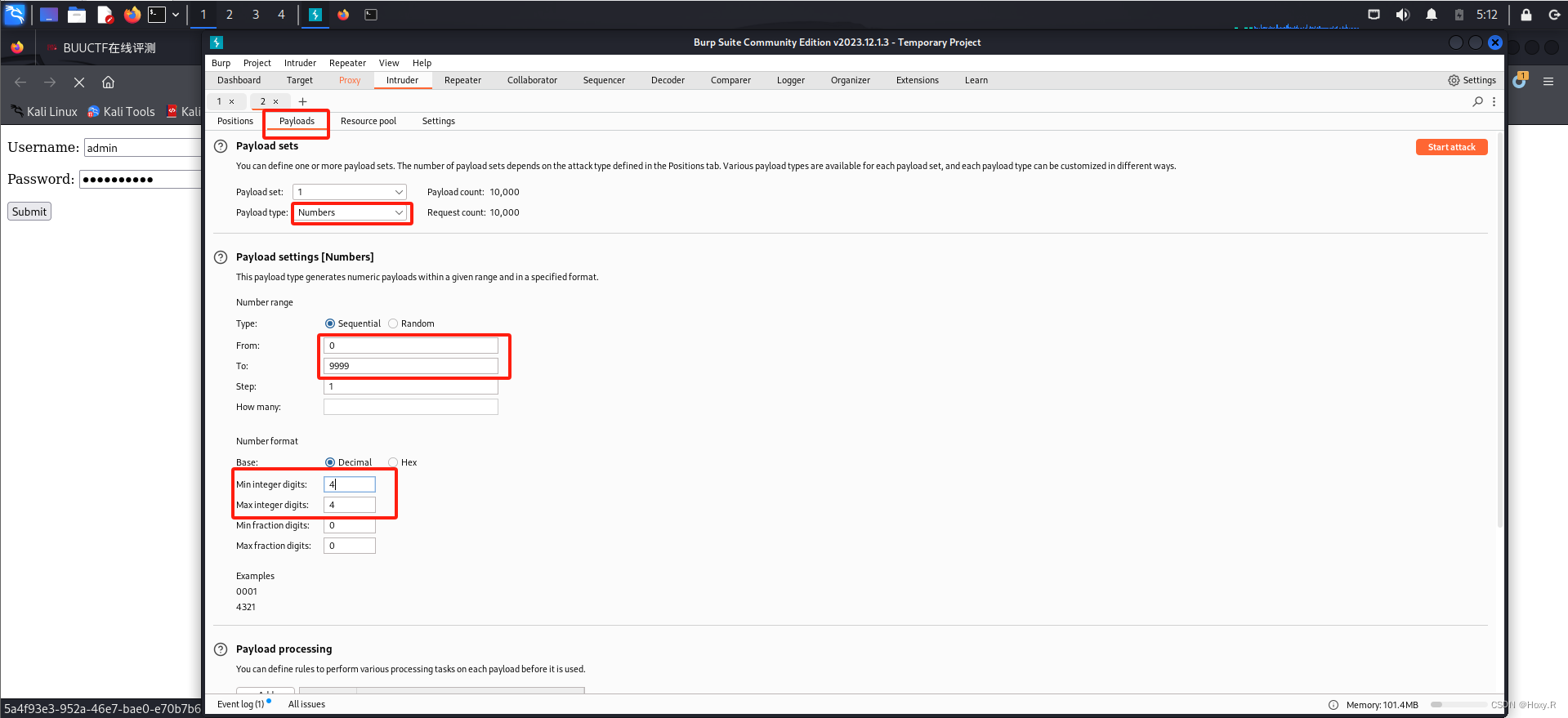This screenshot has height=718, width=1568.
Task: Click the To number field
Action: tap(410, 366)
